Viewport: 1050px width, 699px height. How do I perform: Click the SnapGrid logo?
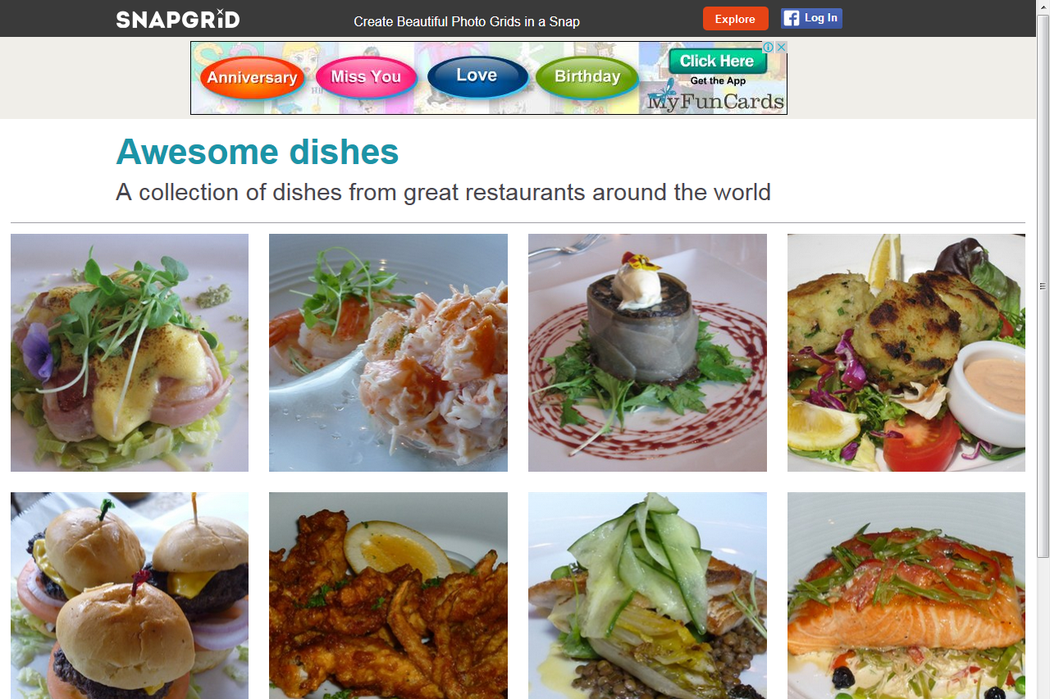pyautogui.click(x=177, y=19)
